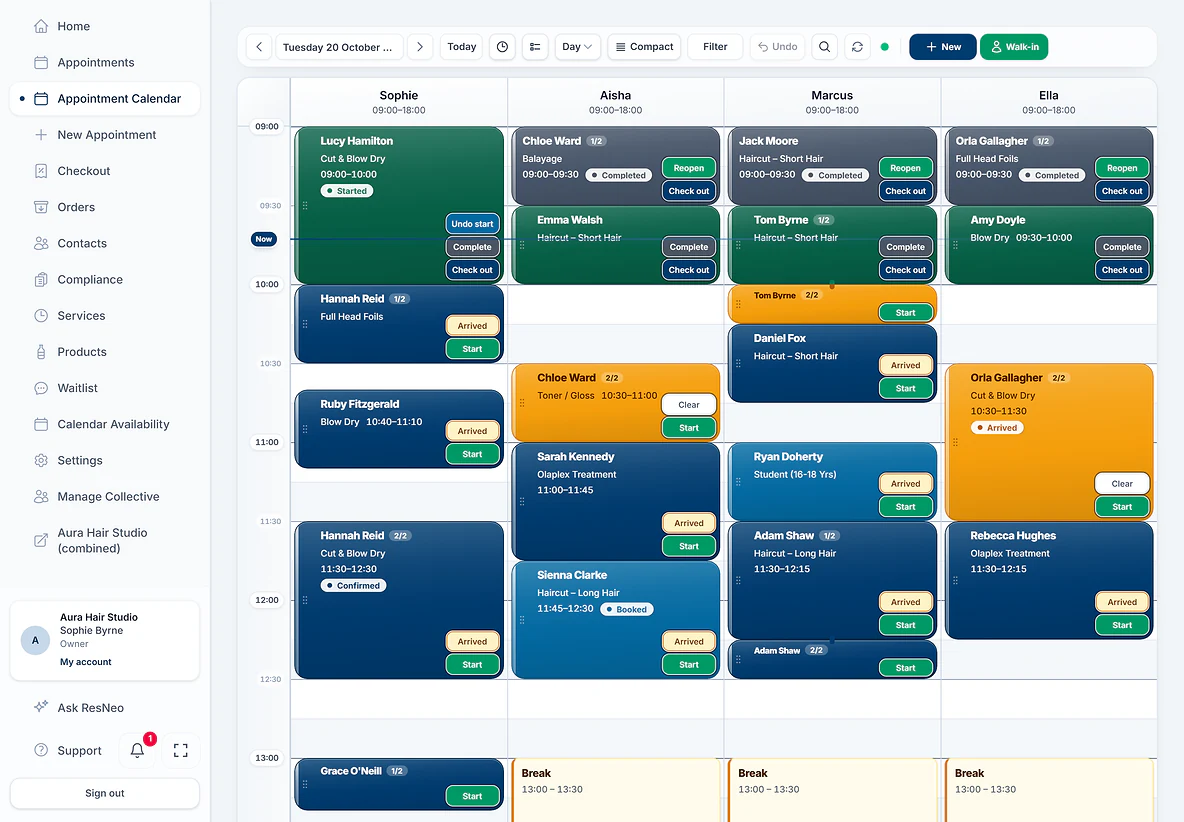This screenshot has width=1184, height=822.
Task: Click the Products bottle icon
Action: [41, 352]
